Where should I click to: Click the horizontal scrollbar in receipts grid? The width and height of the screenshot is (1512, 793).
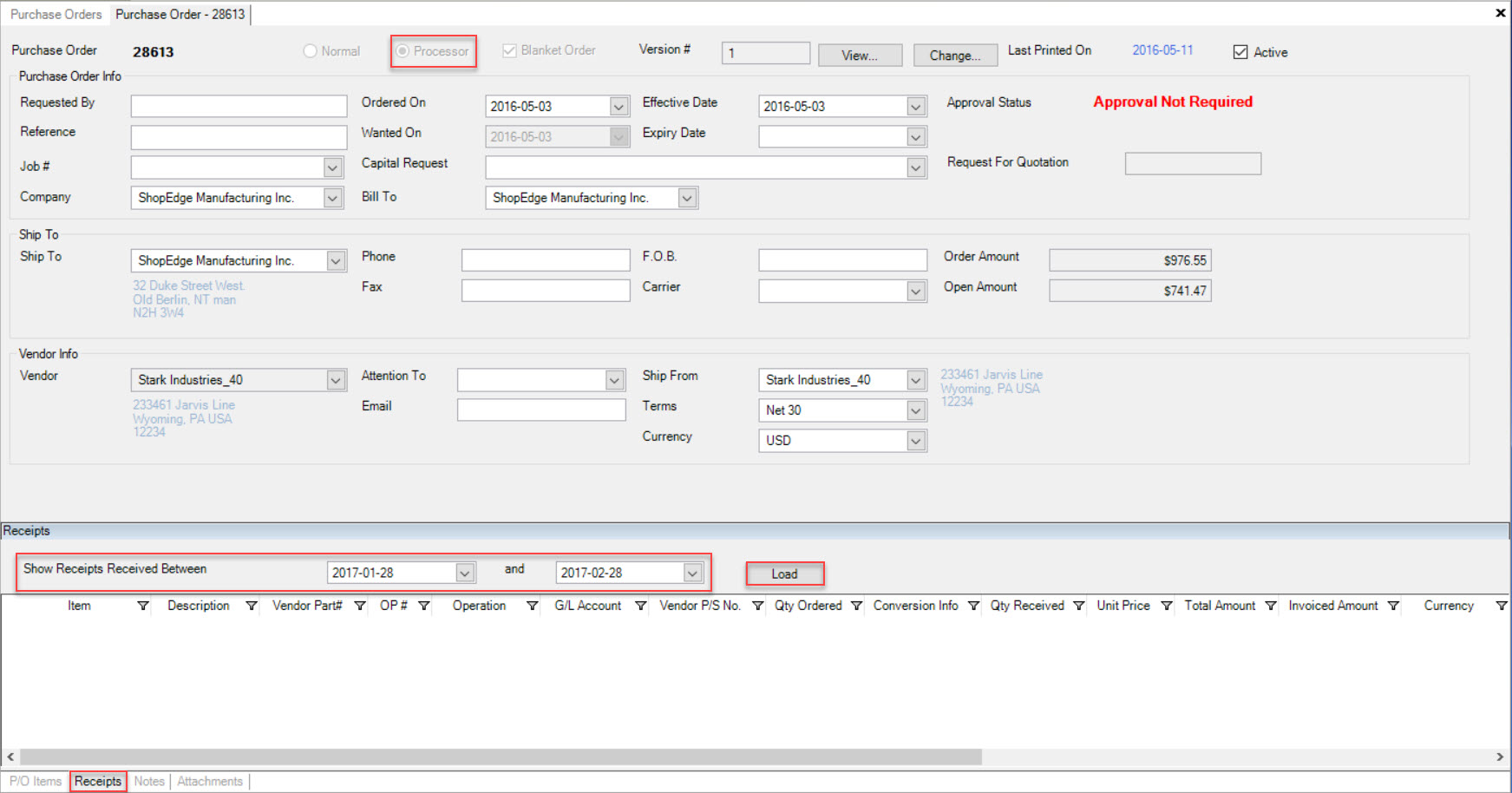[501, 757]
